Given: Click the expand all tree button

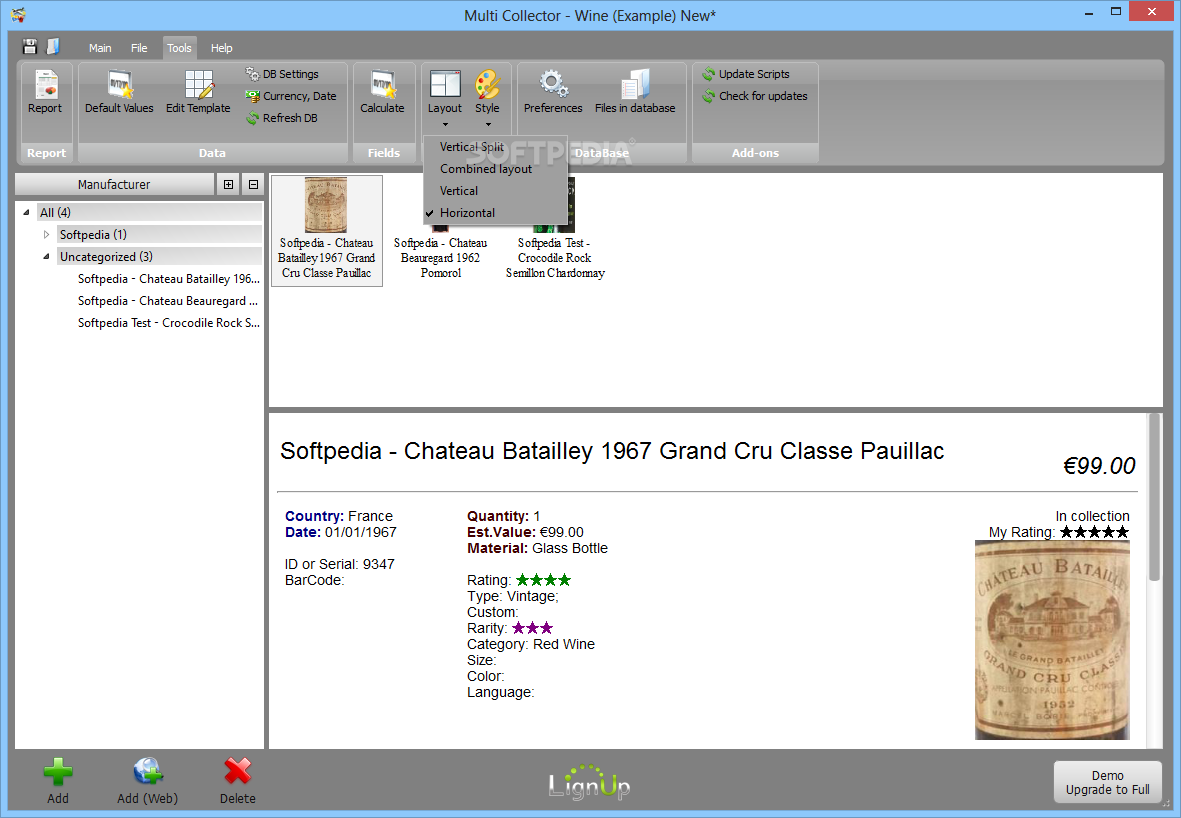Looking at the screenshot, I should click(228, 185).
